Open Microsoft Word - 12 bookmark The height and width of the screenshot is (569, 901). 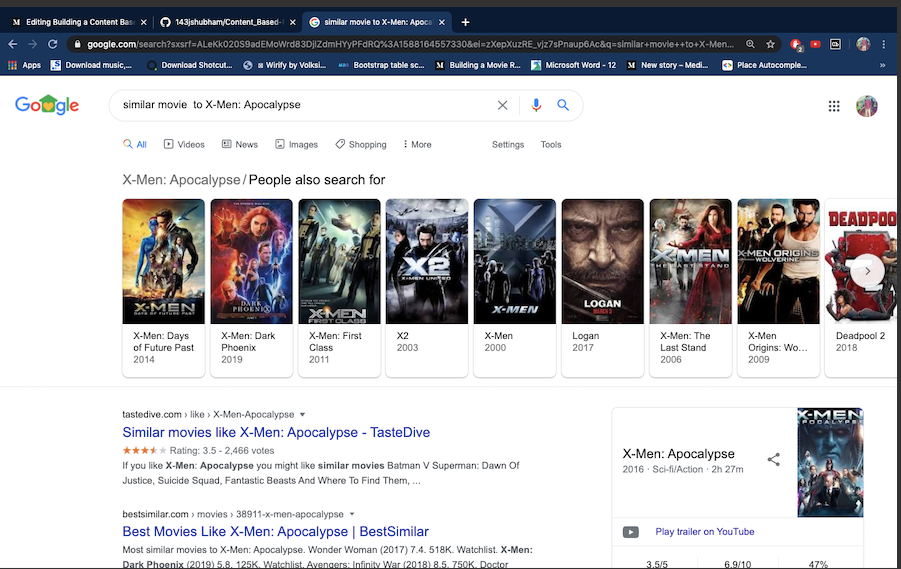tap(573, 66)
